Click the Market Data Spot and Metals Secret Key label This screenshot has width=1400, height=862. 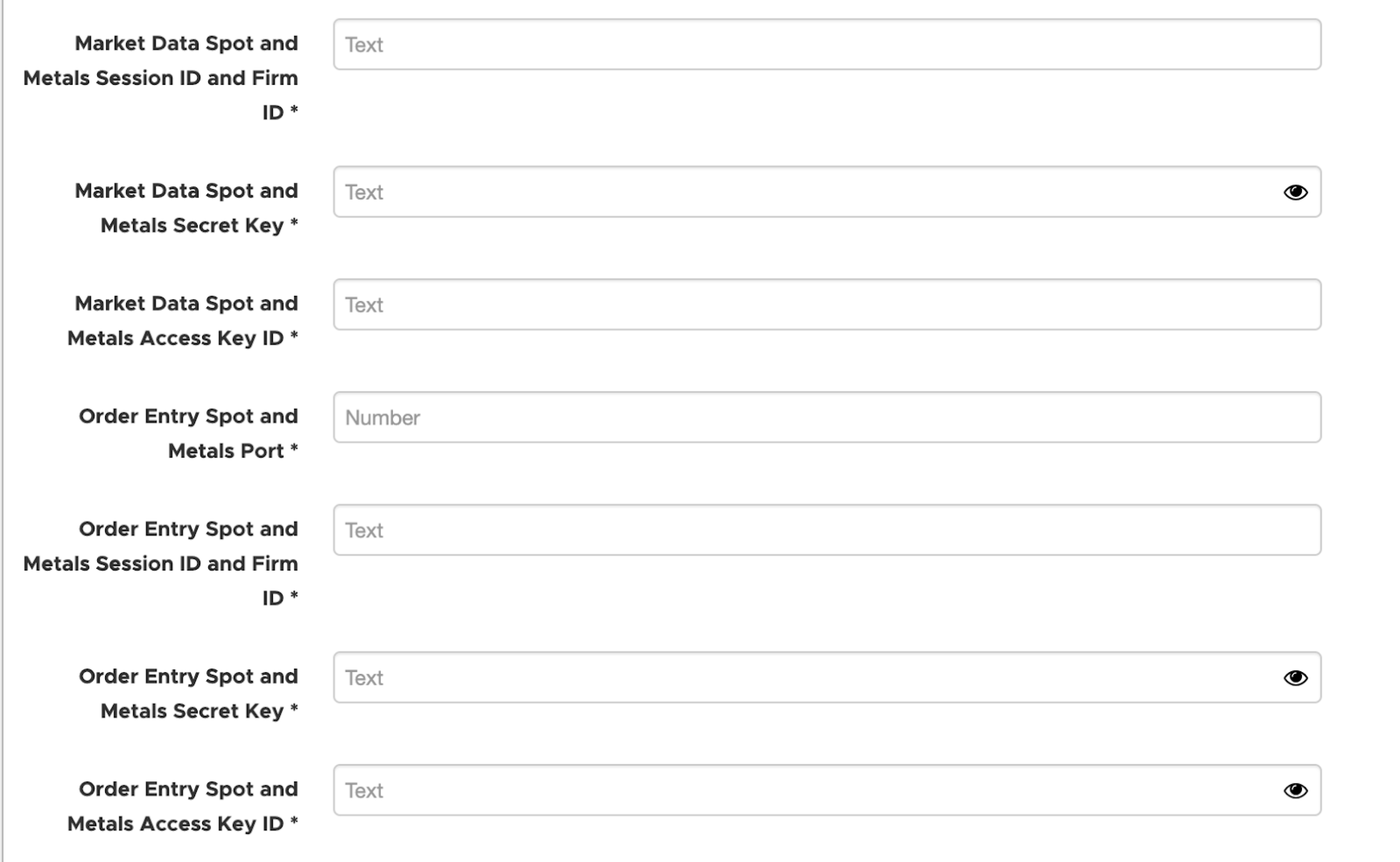pyautogui.click(x=186, y=208)
